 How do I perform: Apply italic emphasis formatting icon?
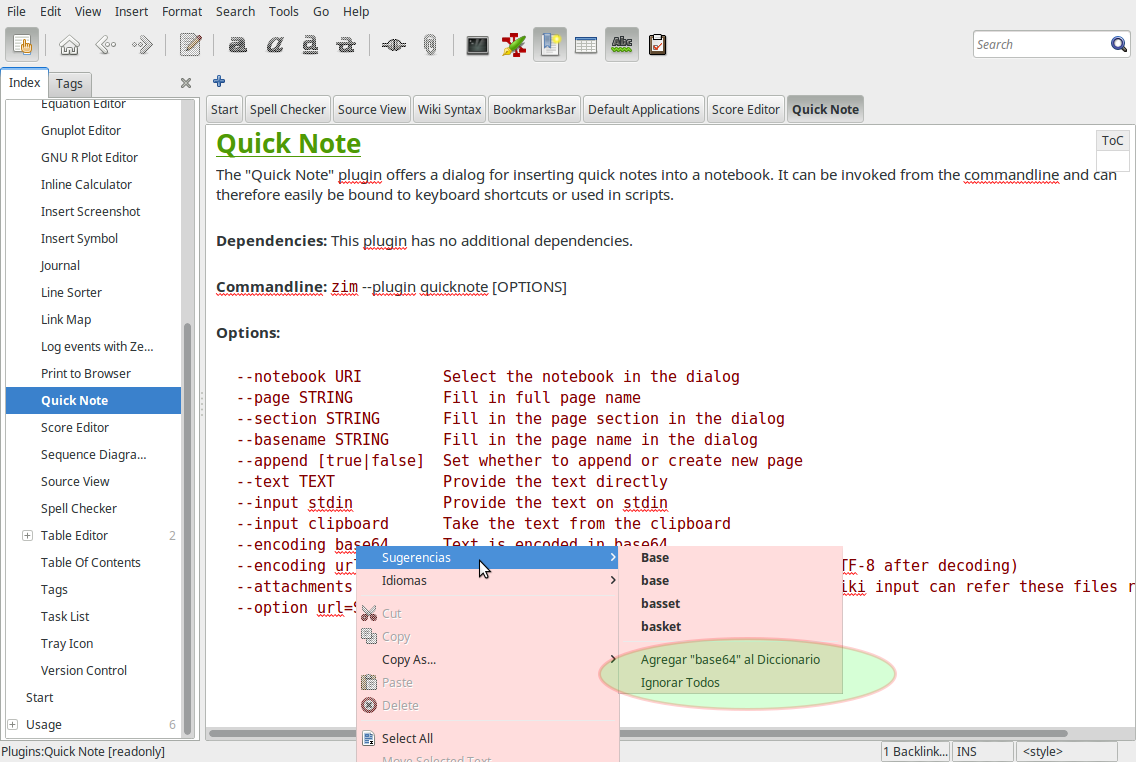pyautogui.click(x=274, y=45)
